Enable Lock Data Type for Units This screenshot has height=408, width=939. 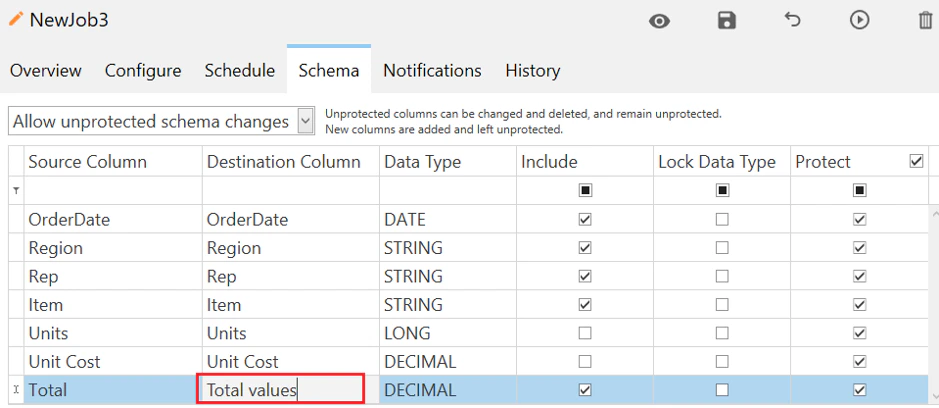[x=722, y=333]
